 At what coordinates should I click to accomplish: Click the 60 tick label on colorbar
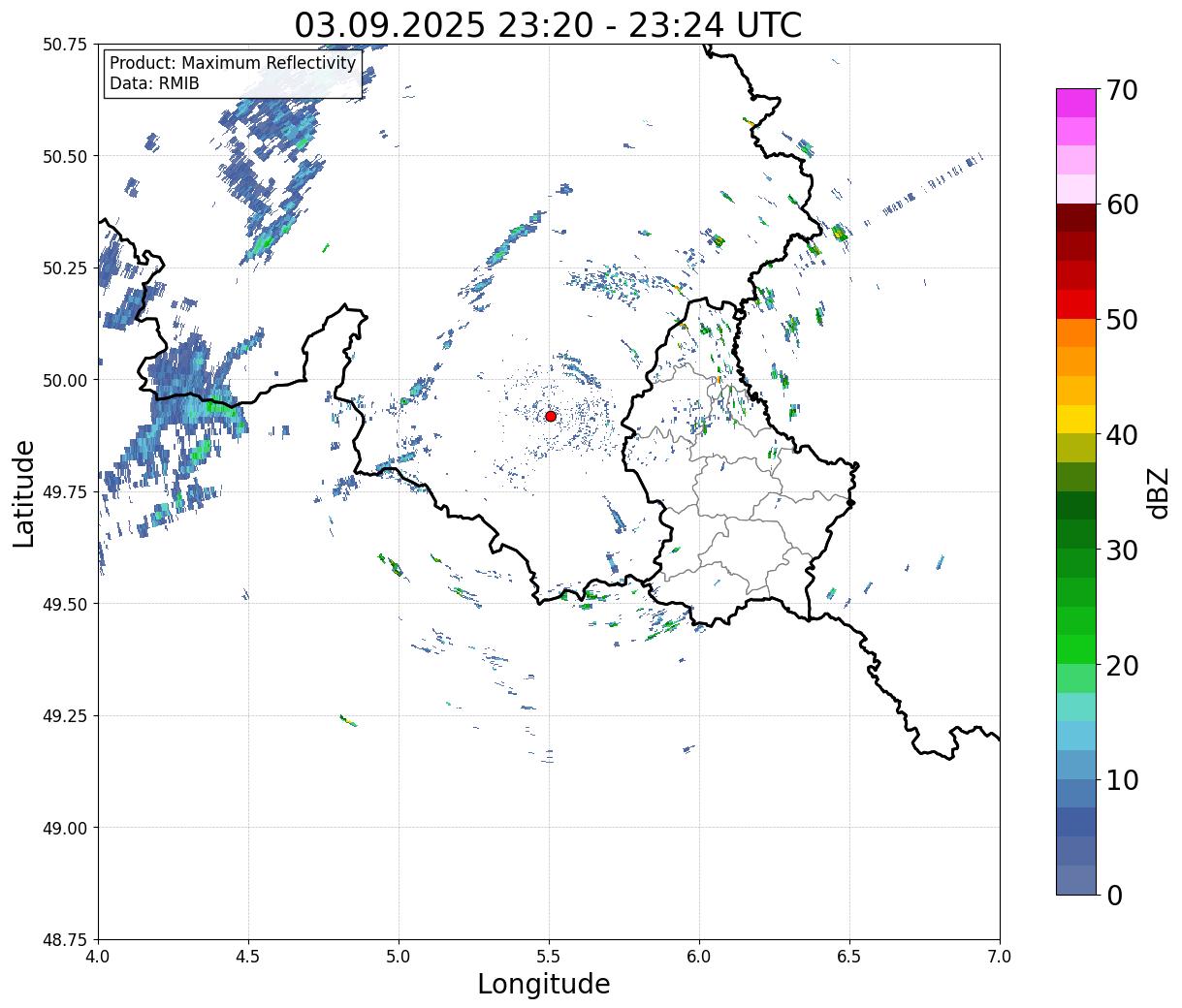(1122, 205)
